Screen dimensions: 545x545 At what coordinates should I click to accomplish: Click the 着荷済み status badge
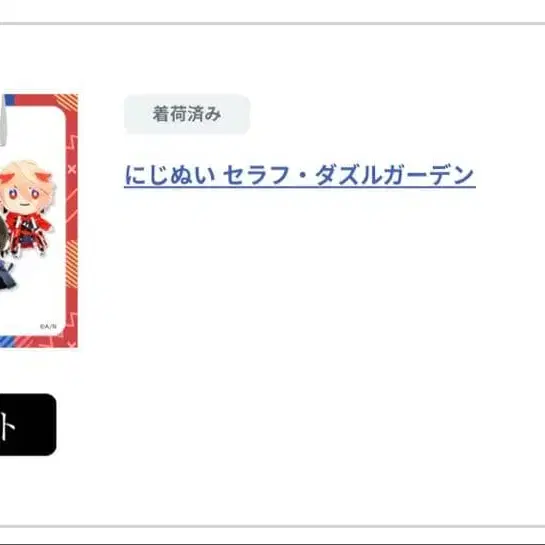pyautogui.click(x=187, y=114)
